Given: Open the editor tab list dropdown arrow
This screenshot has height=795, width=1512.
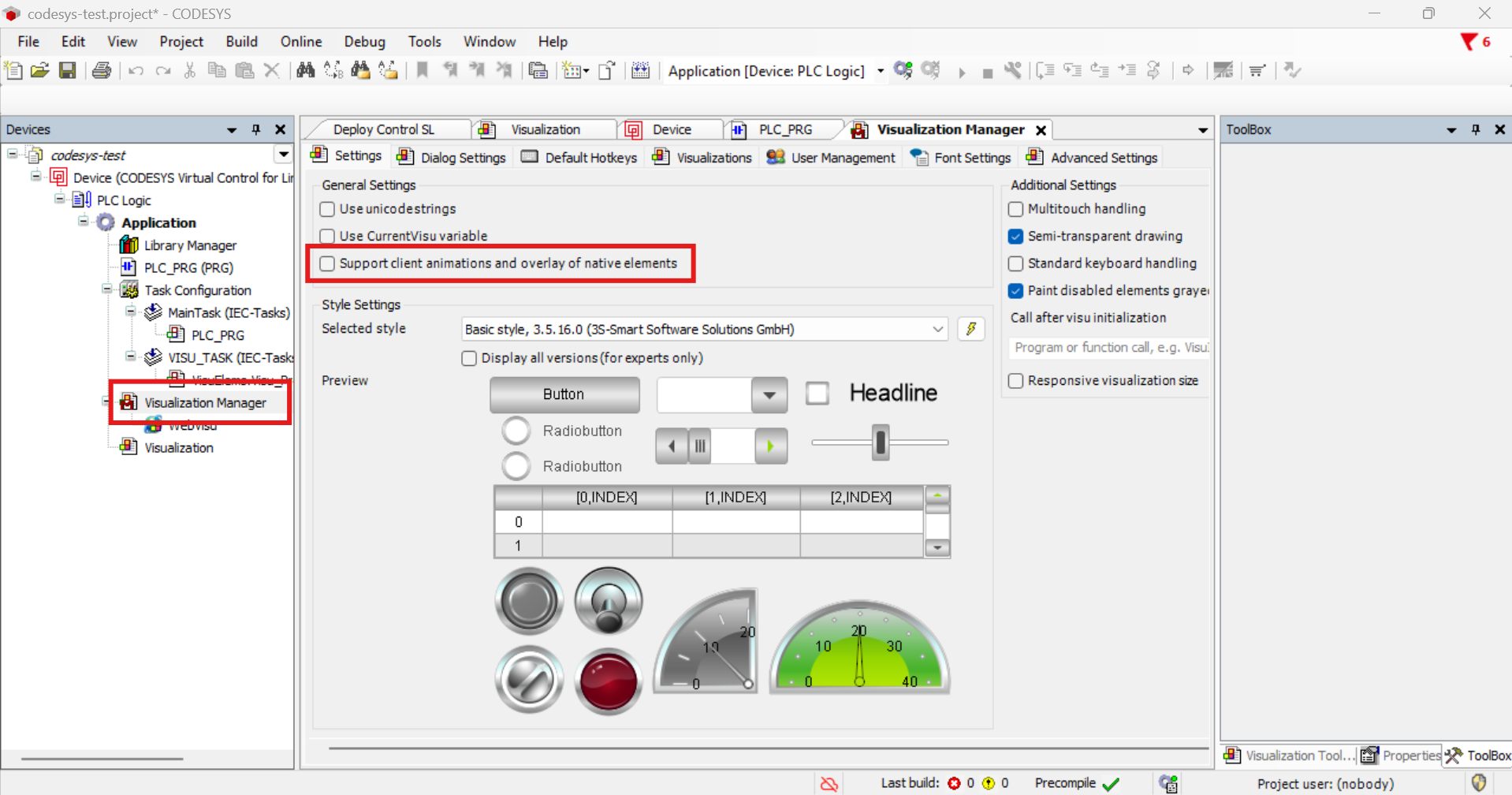Looking at the screenshot, I should (1202, 130).
